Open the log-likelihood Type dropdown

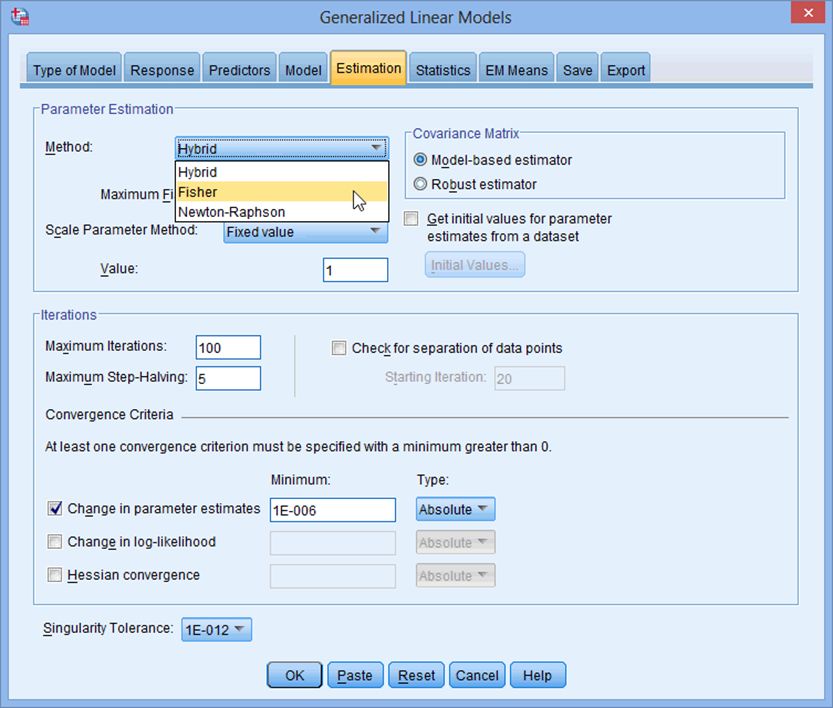(455, 542)
